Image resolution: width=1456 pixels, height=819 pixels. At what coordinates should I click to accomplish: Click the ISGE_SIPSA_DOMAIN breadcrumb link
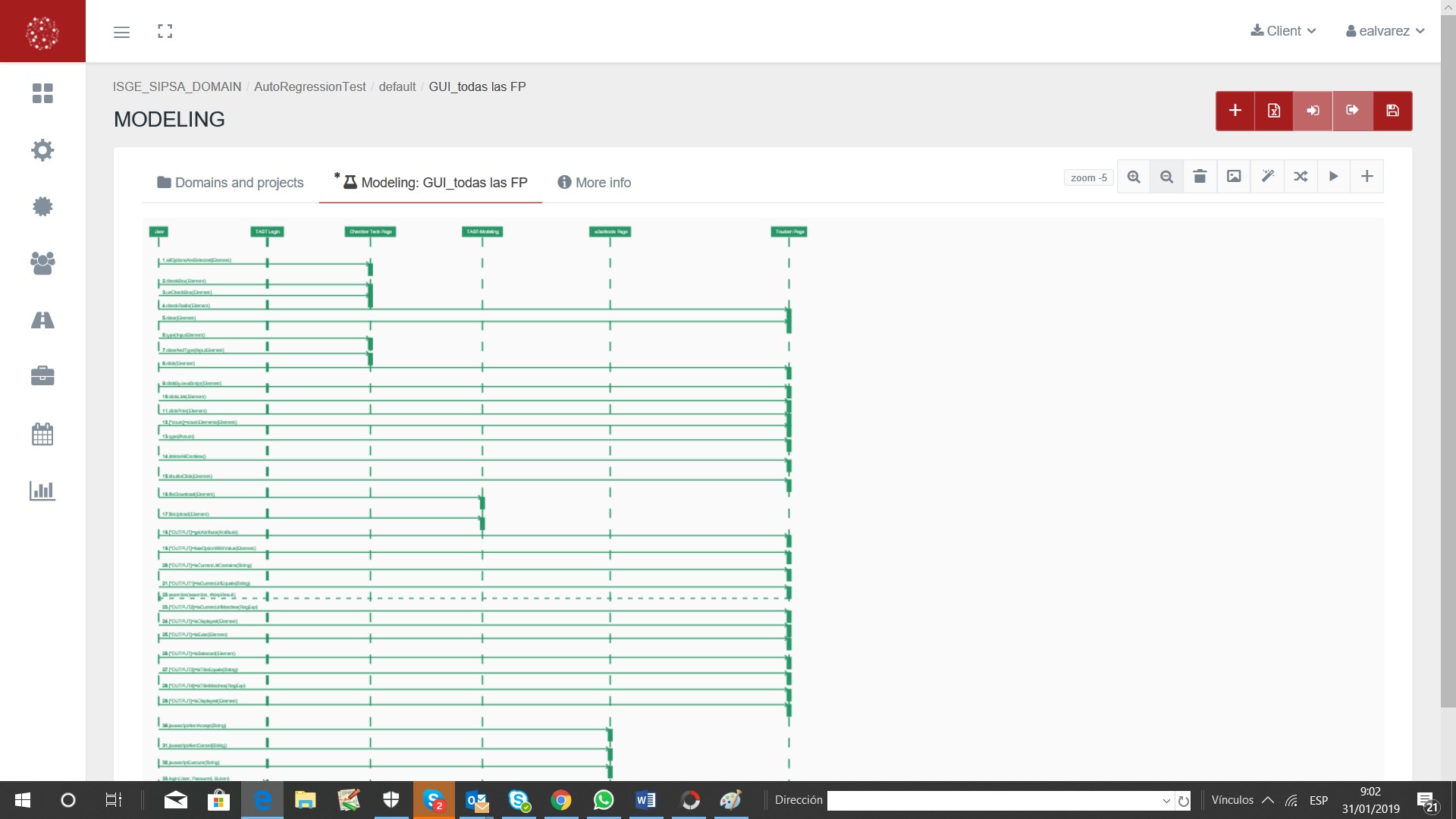point(177,86)
